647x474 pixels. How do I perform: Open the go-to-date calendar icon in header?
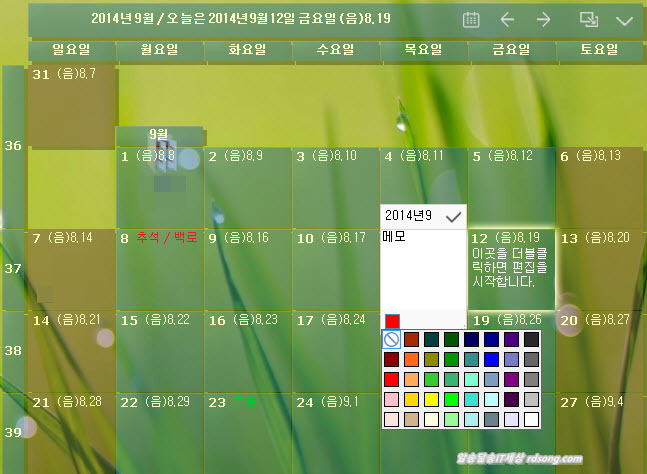pos(471,19)
